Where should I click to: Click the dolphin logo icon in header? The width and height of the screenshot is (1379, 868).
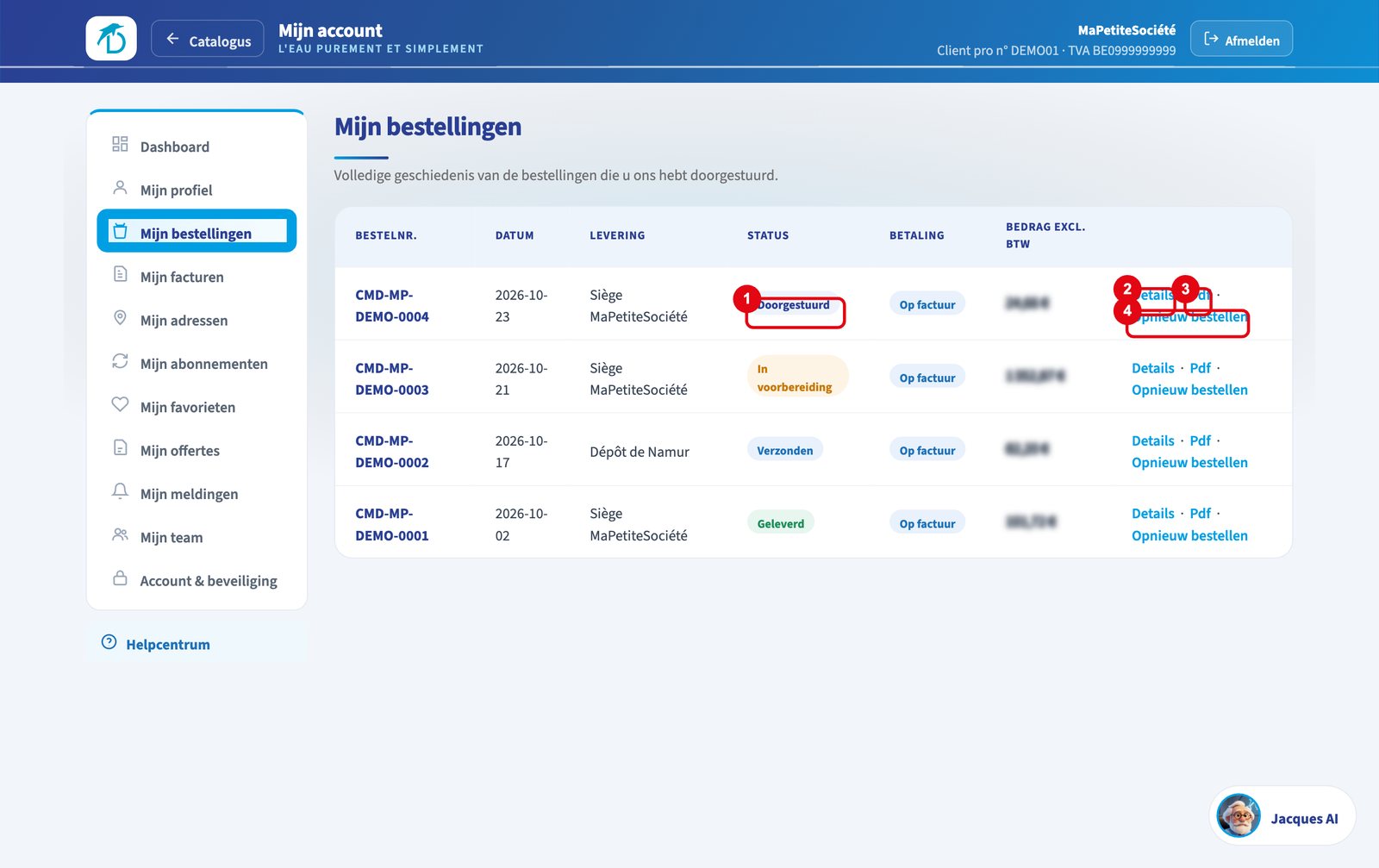point(111,39)
